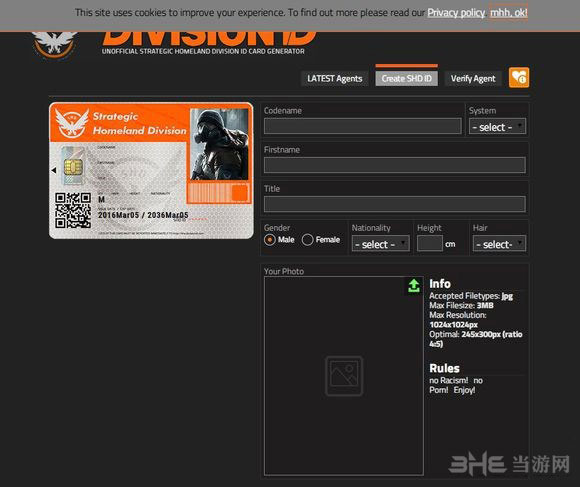Switch to the Create SHD ID tab

coord(407,79)
